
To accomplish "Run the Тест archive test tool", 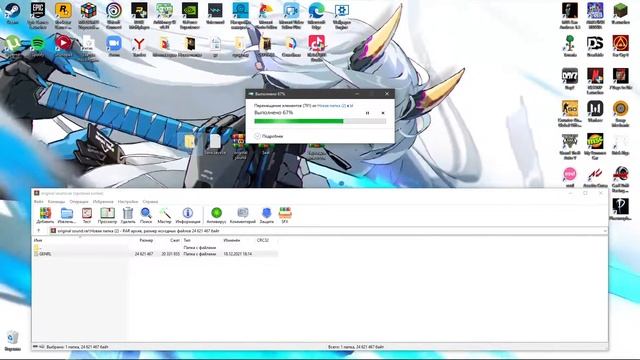I will 87,215.
